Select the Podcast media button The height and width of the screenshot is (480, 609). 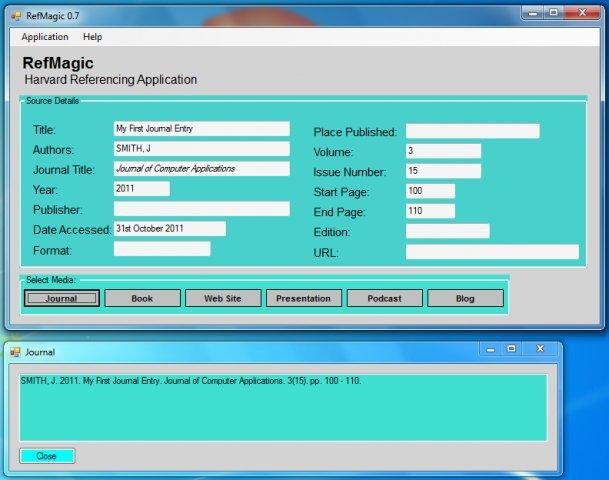point(385,298)
